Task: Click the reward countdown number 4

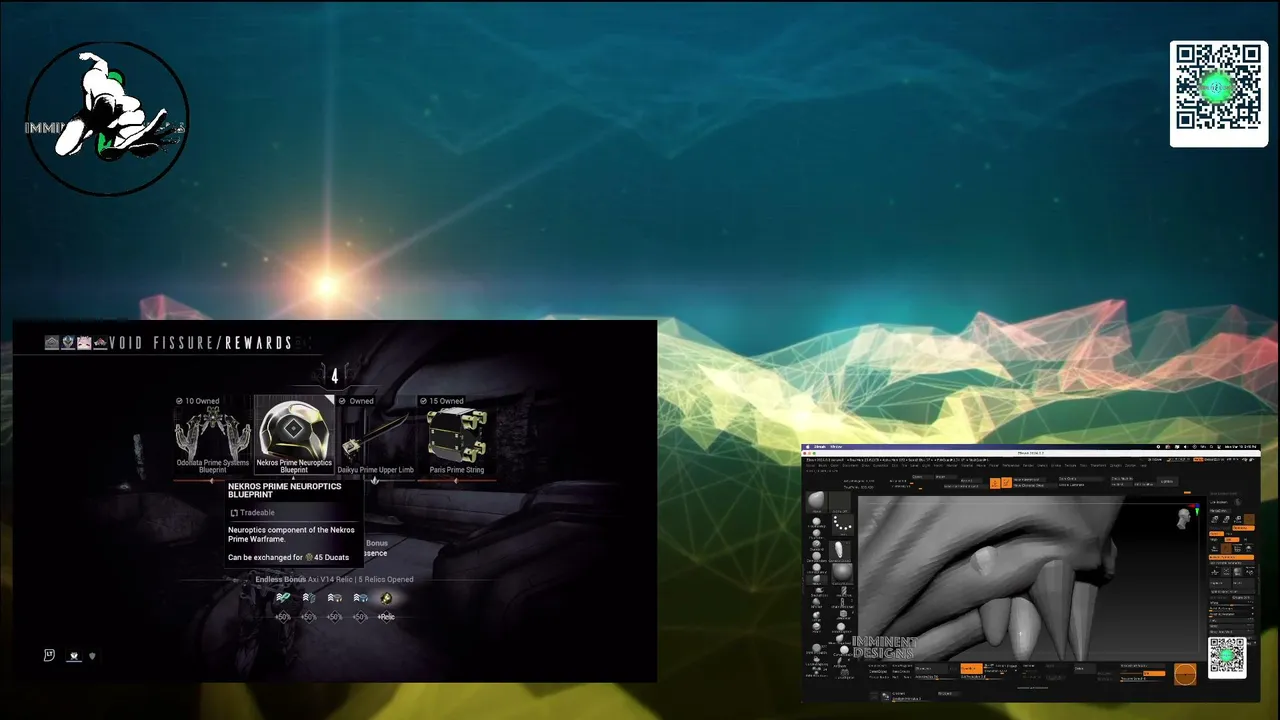Action: 335,376
